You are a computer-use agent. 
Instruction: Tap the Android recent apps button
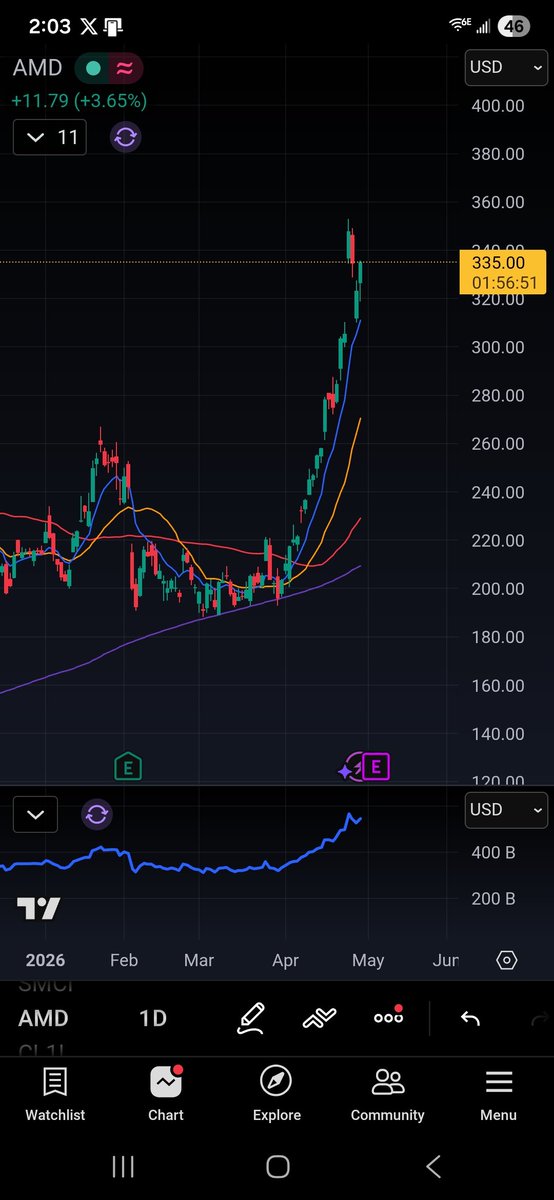[x=123, y=1166]
